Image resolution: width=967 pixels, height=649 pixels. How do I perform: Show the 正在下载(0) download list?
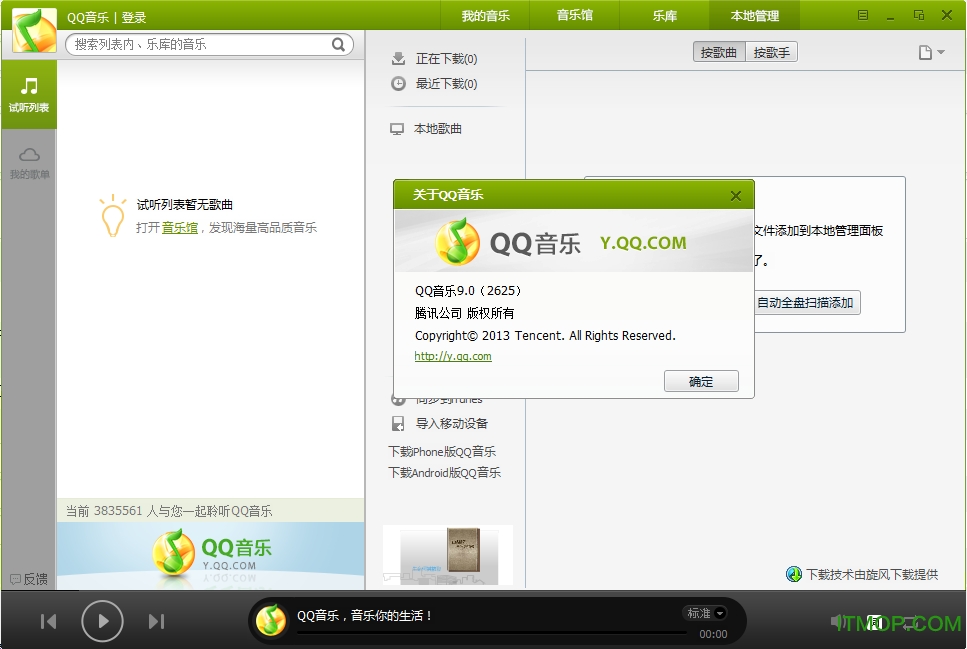coord(435,59)
